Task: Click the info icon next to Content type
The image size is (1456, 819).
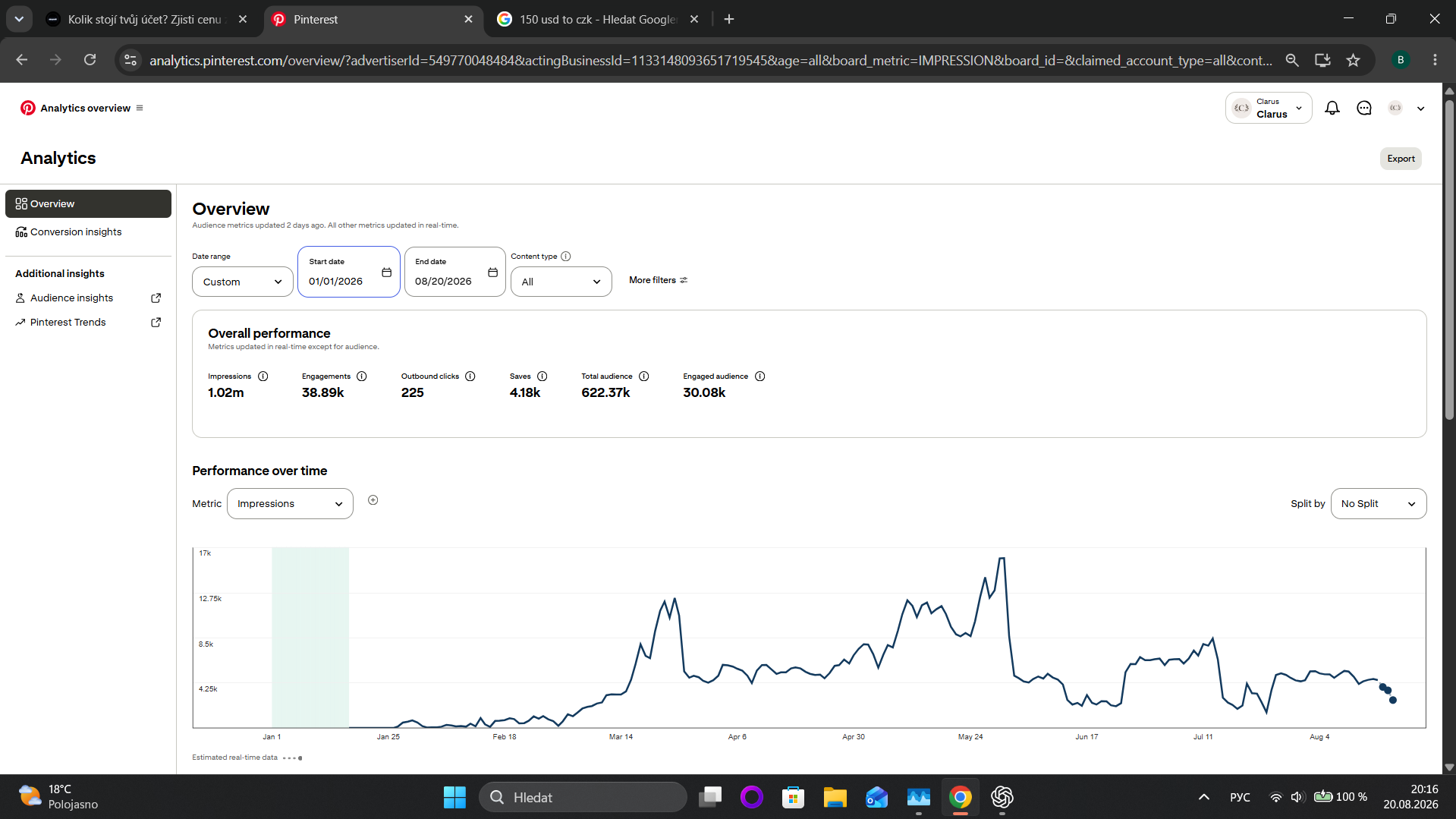Action: (x=566, y=257)
